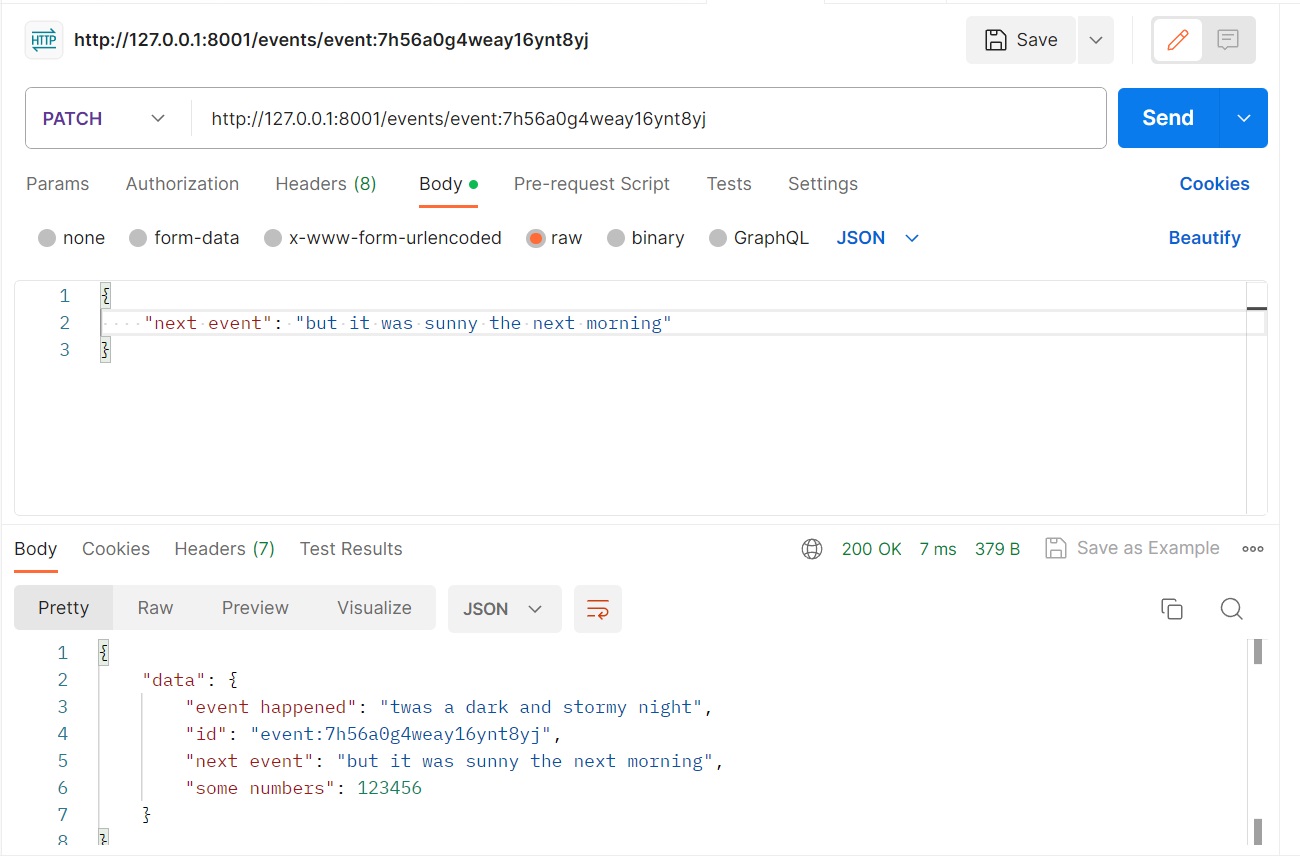Select the Visualize response view

(374, 608)
